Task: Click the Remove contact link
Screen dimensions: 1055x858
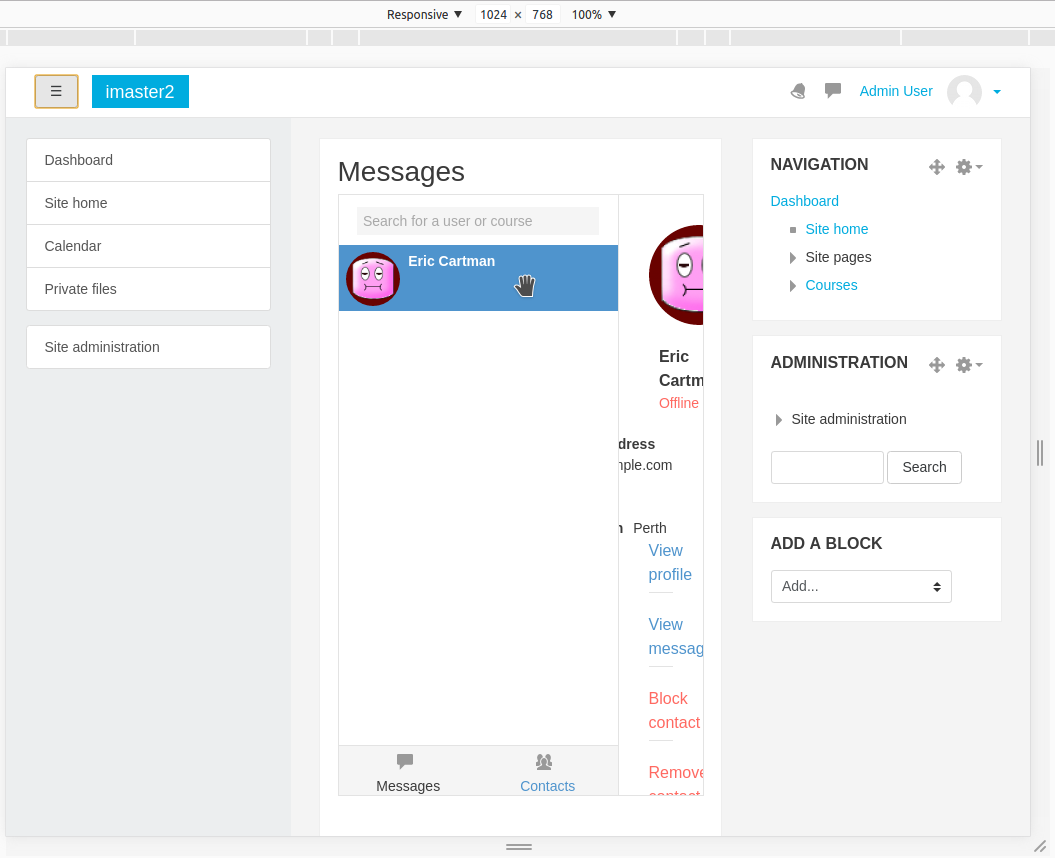Action: click(x=676, y=781)
